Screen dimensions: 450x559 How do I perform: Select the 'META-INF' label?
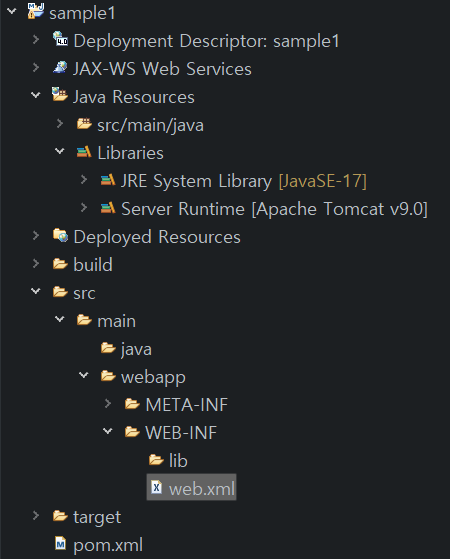coord(186,405)
